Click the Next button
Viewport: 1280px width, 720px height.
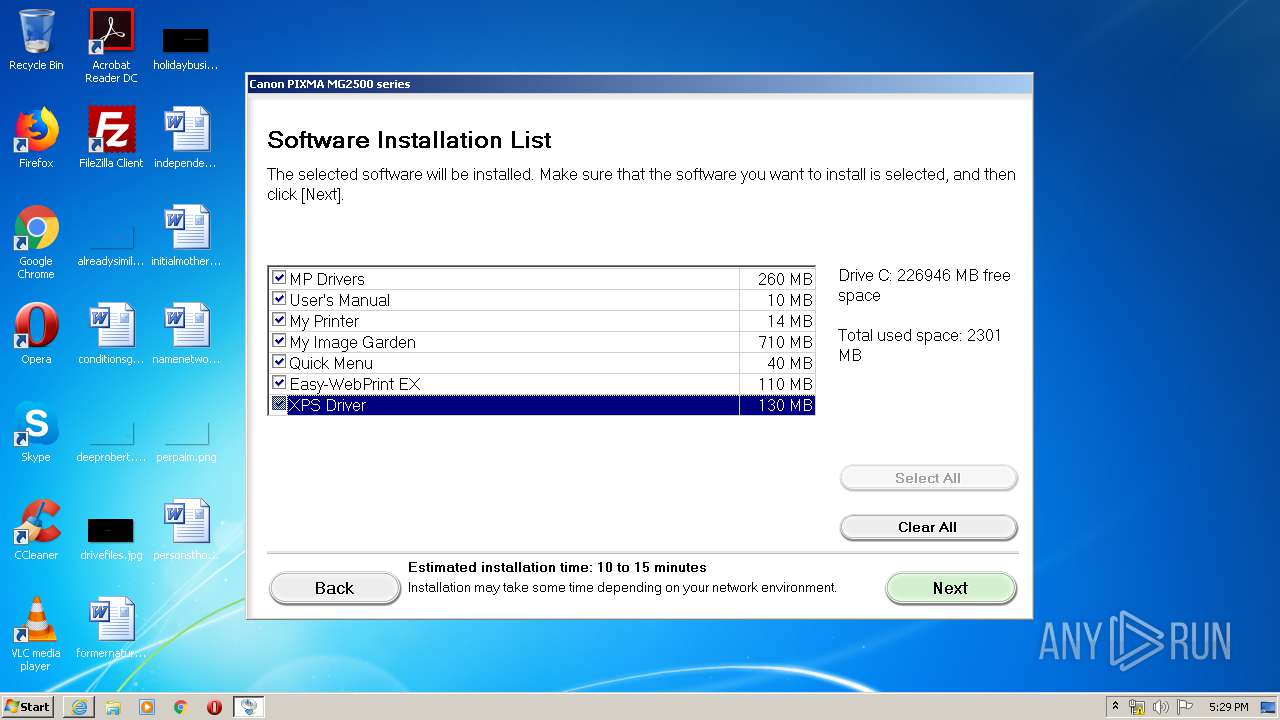tap(951, 588)
